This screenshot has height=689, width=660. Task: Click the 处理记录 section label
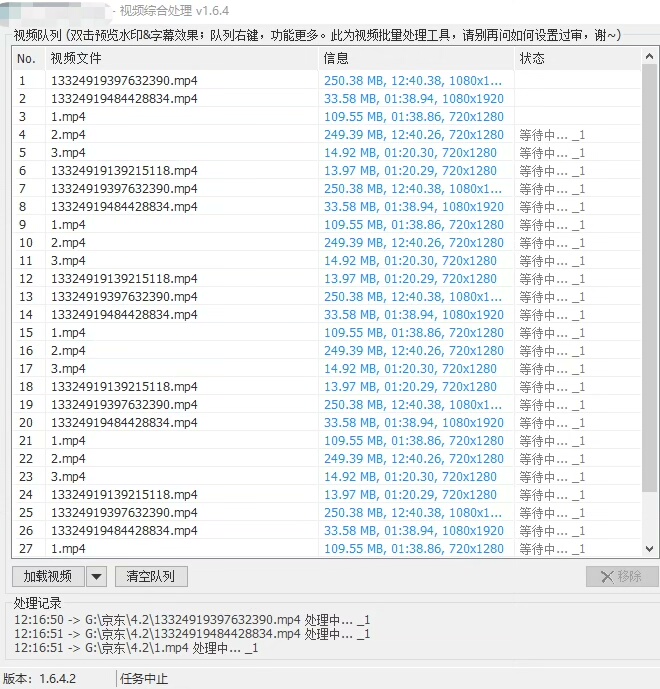[37, 603]
